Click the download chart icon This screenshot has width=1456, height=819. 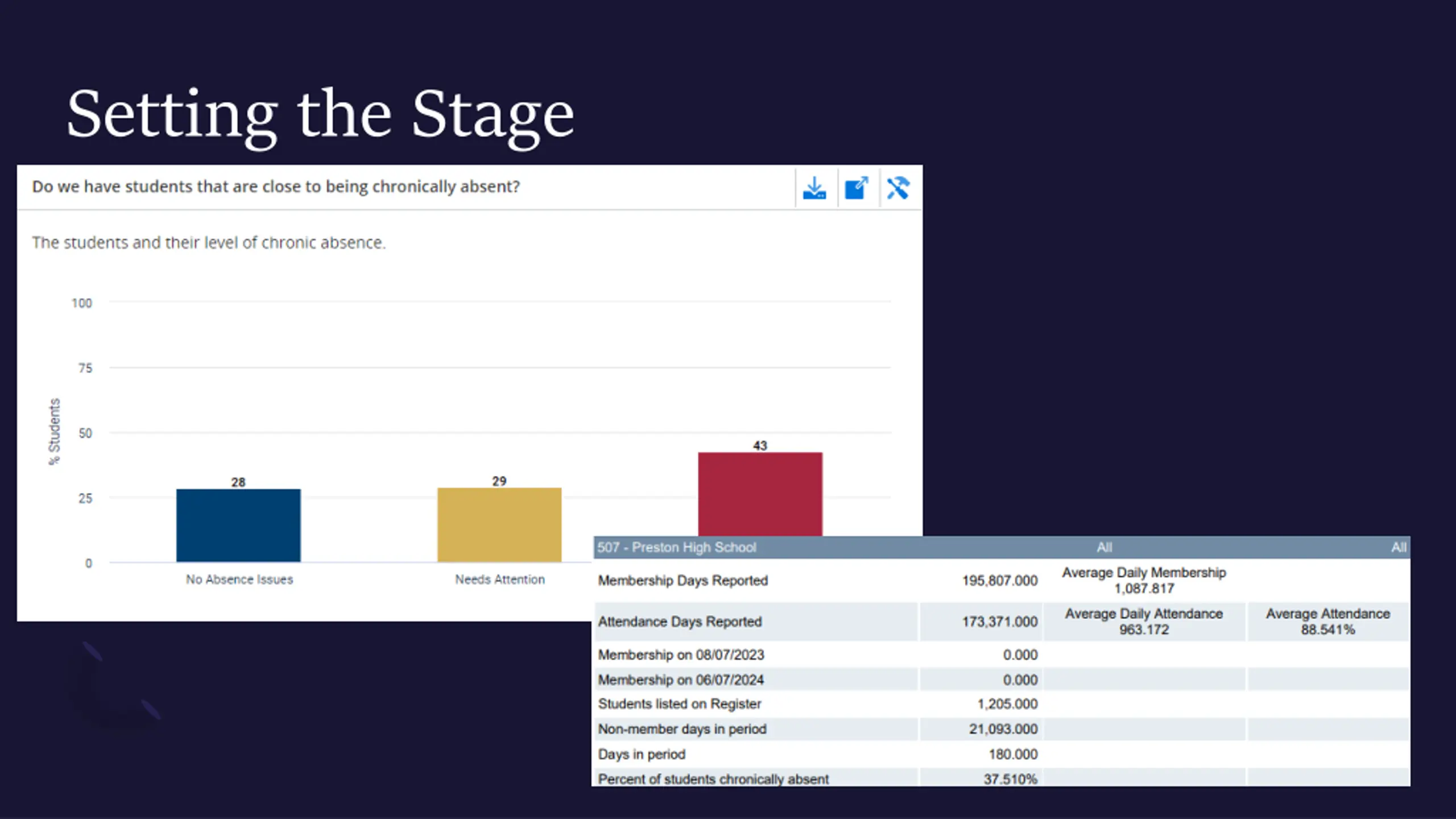coord(814,188)
